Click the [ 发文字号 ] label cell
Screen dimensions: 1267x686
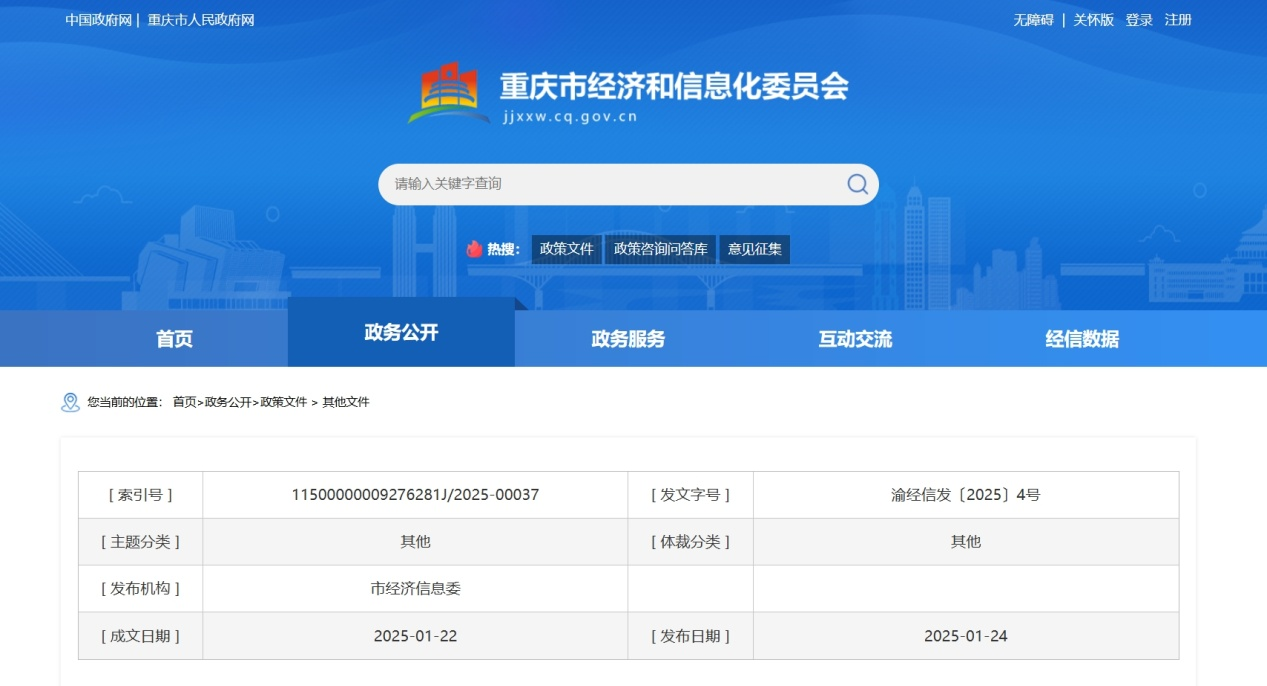click(690, 495)
